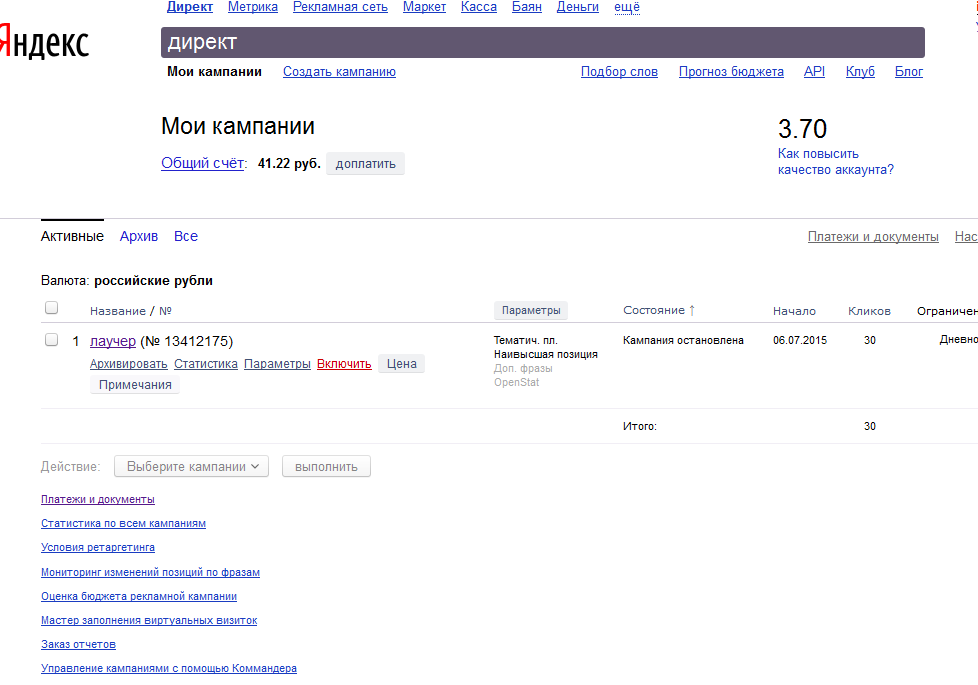Open Управление кампаниями с помощью Коммандера

[x=169, y=668]
